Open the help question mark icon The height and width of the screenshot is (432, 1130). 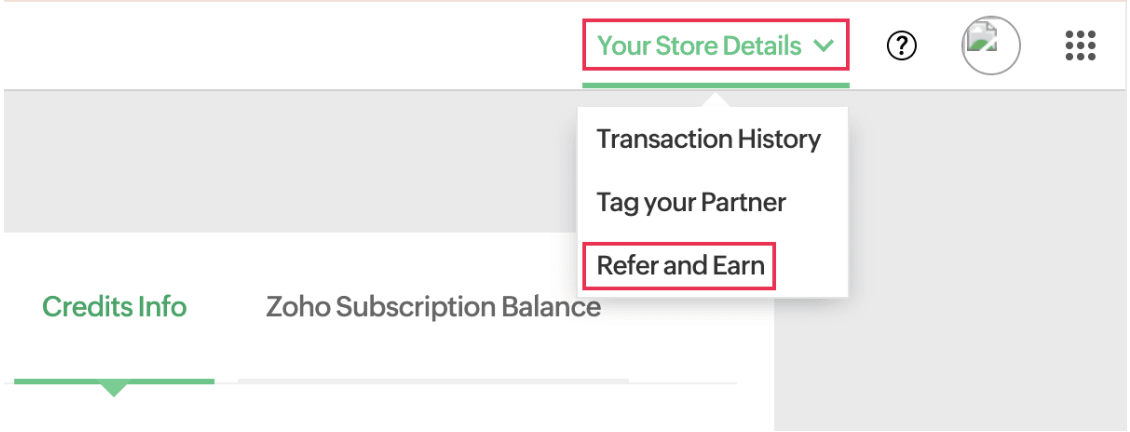point(902,46)
